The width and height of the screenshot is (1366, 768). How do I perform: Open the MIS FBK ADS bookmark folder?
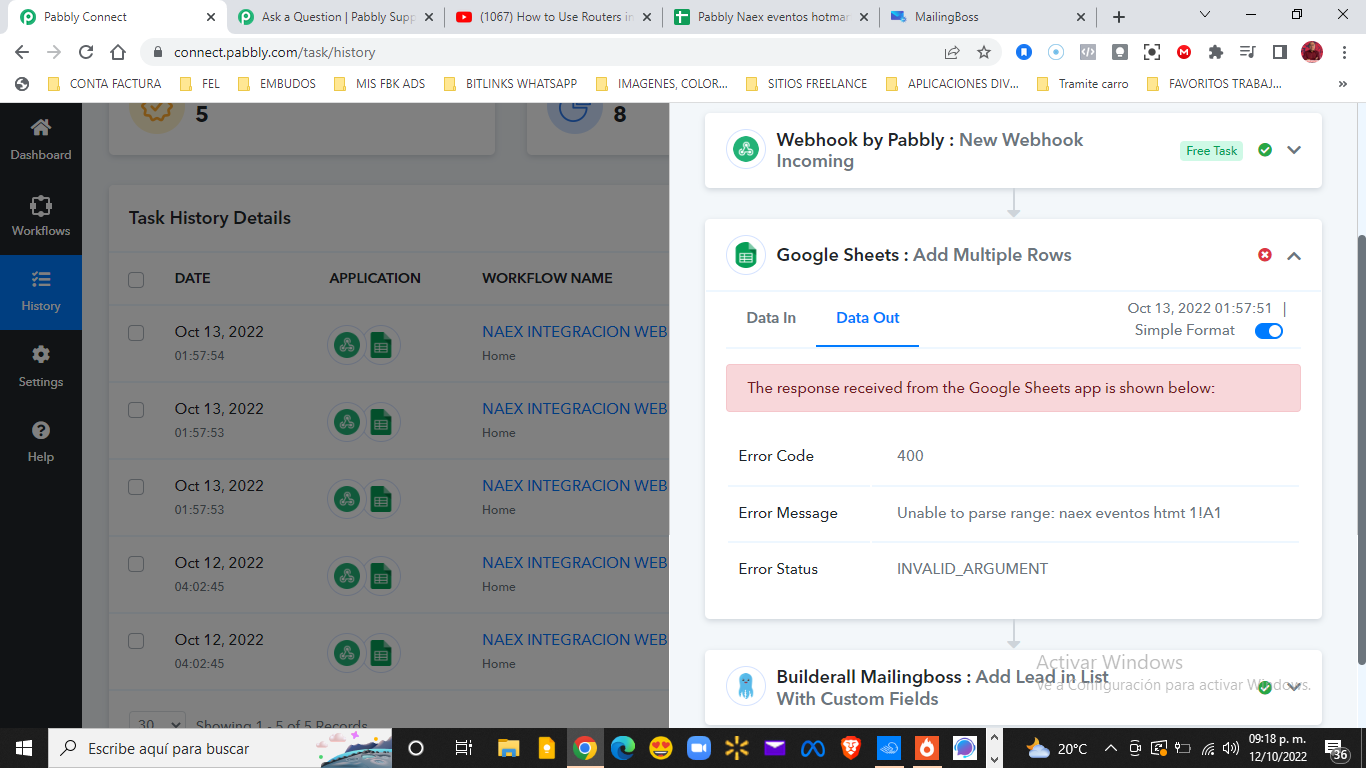(x=379, y=84)
